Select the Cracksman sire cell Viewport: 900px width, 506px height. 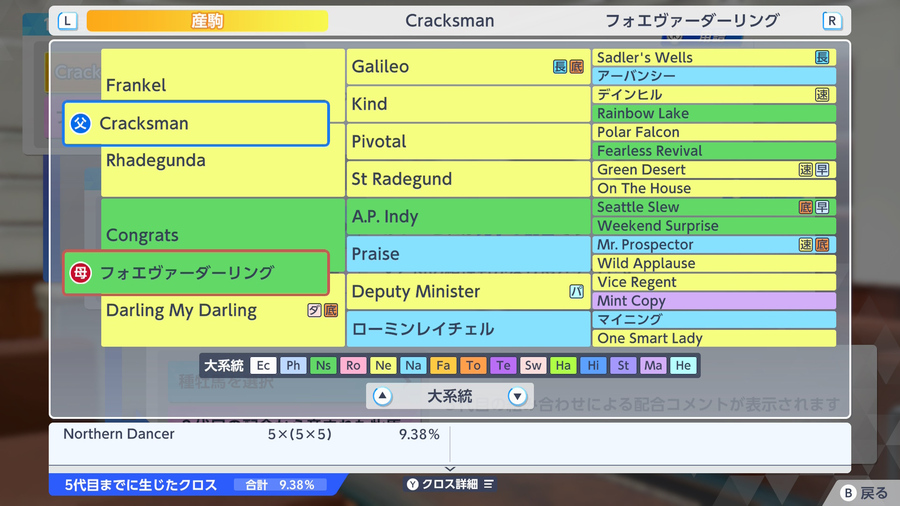pos(196,123)
